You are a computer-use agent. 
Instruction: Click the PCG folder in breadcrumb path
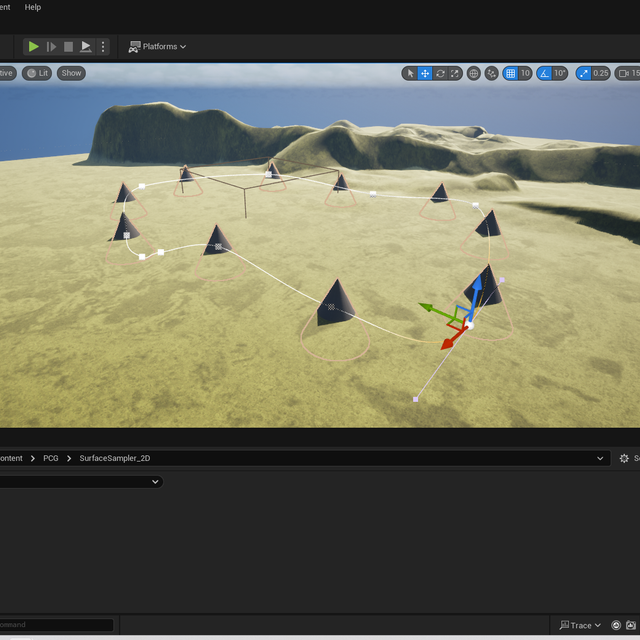click(x=51, y=458)
